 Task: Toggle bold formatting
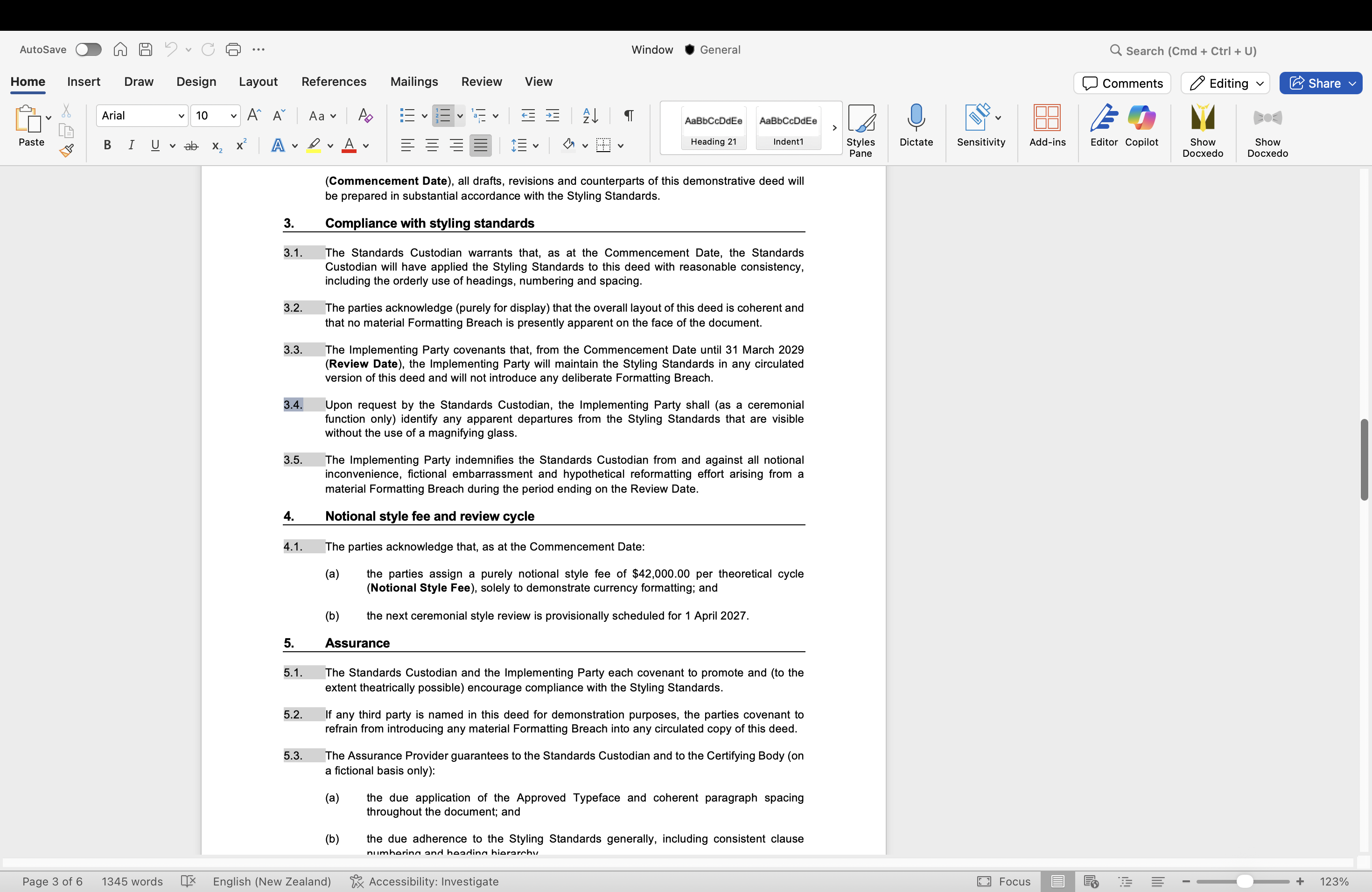107,146
